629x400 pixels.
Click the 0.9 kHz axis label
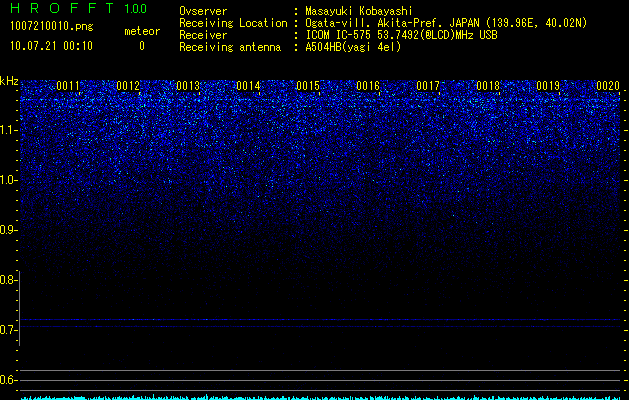click(7, 230)
